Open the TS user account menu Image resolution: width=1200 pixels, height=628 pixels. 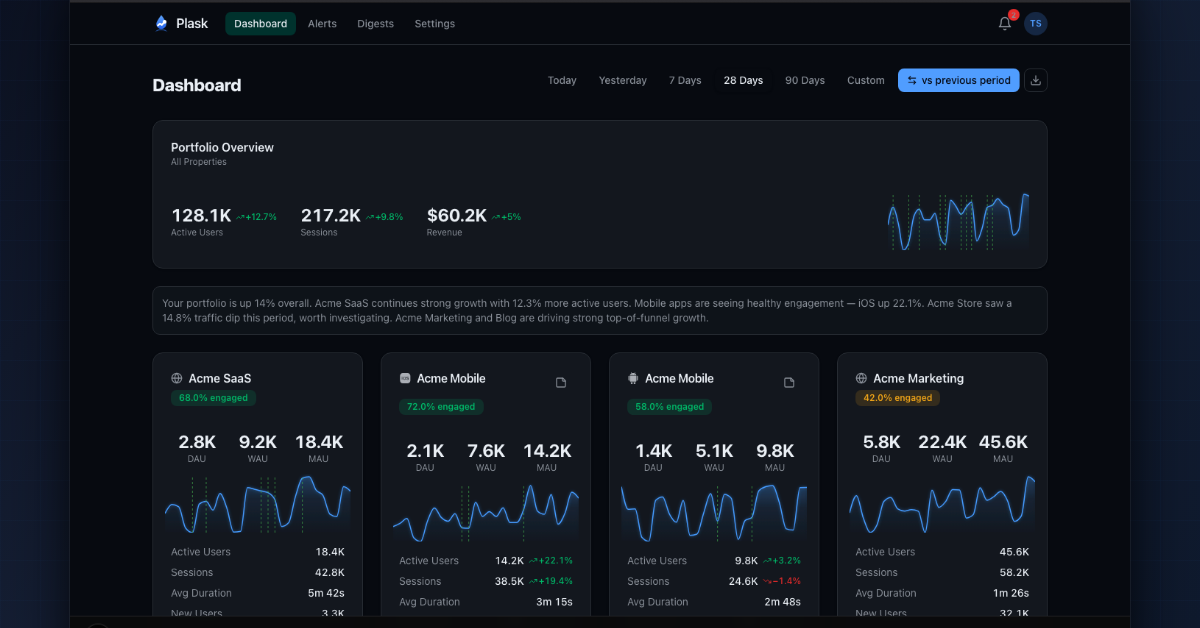pos(1036,23)
